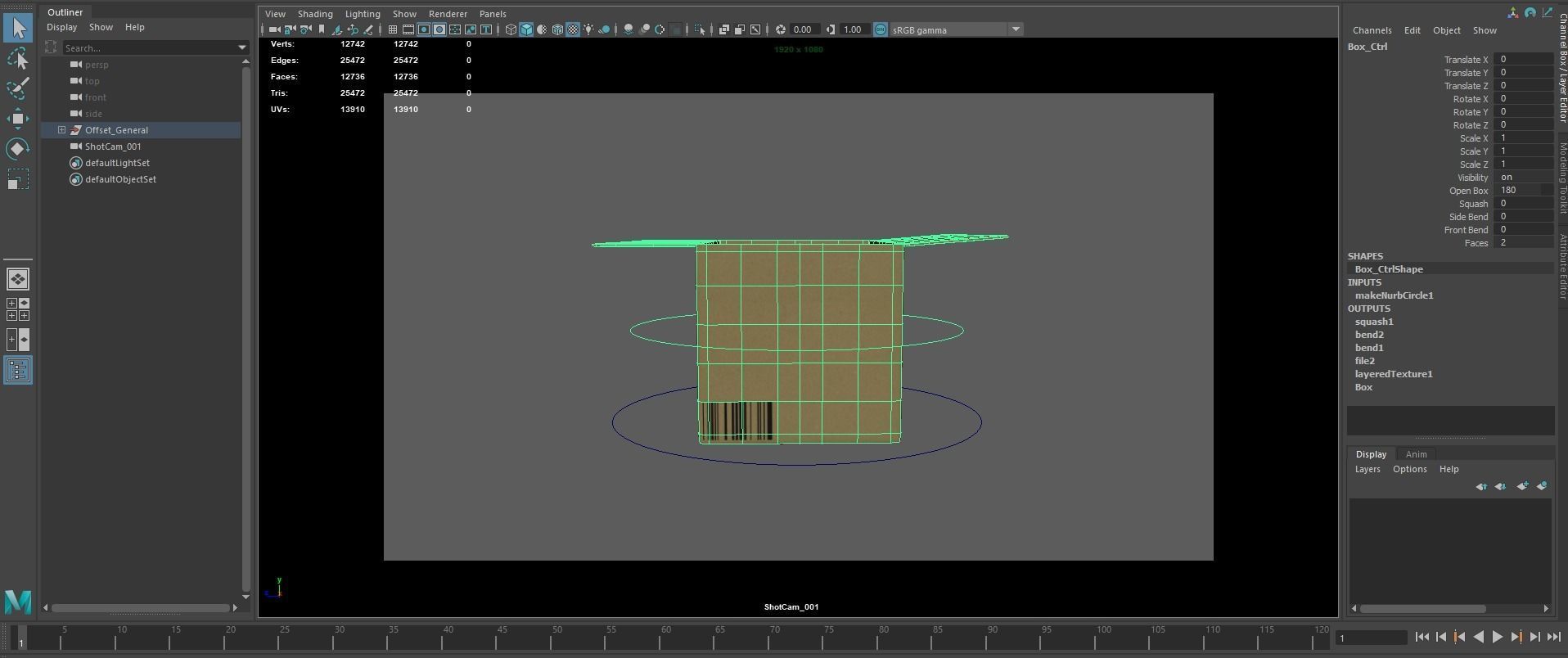Expand the Offset_General node
Viewport: 1568px width, 658px height.
tap(61, 130)
